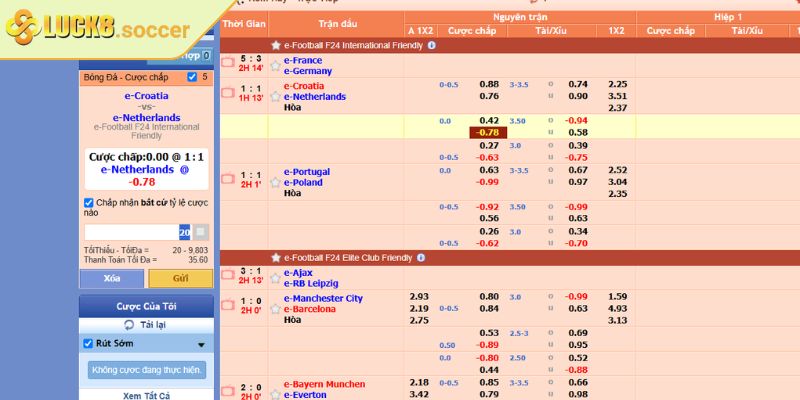Click the live TV icon for e-Portugal match

point(227,178)
